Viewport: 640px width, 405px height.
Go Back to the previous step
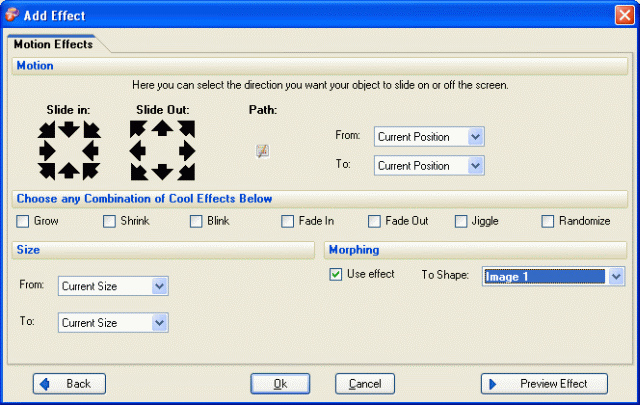pos(69,384)
